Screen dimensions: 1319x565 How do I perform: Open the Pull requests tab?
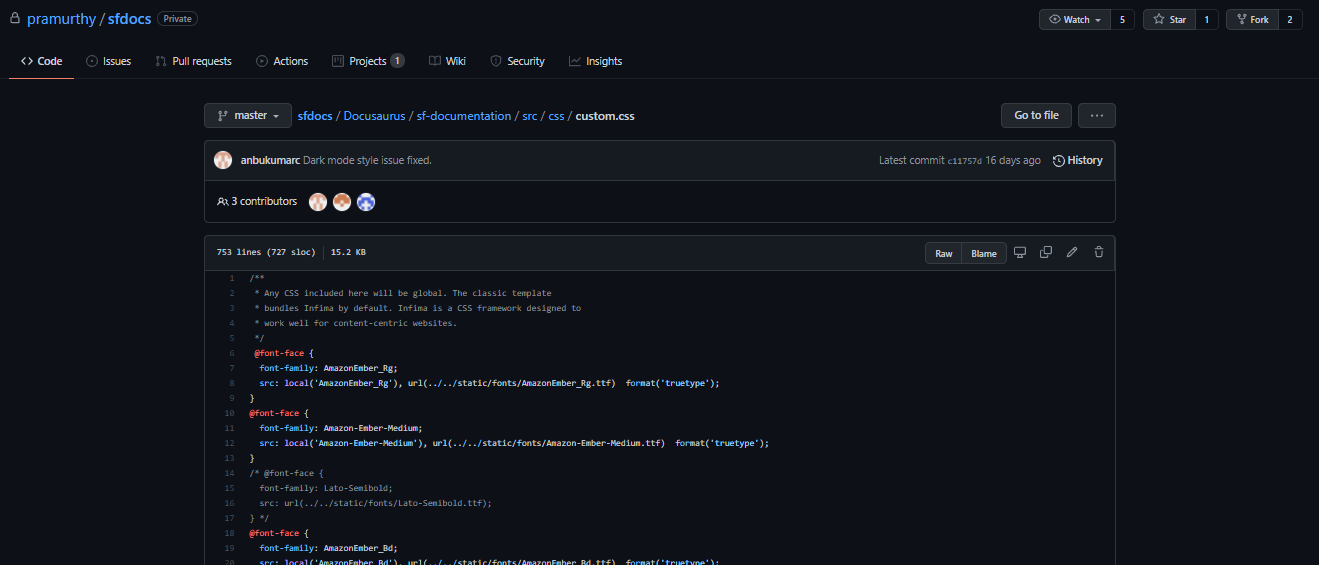point(193,61)
